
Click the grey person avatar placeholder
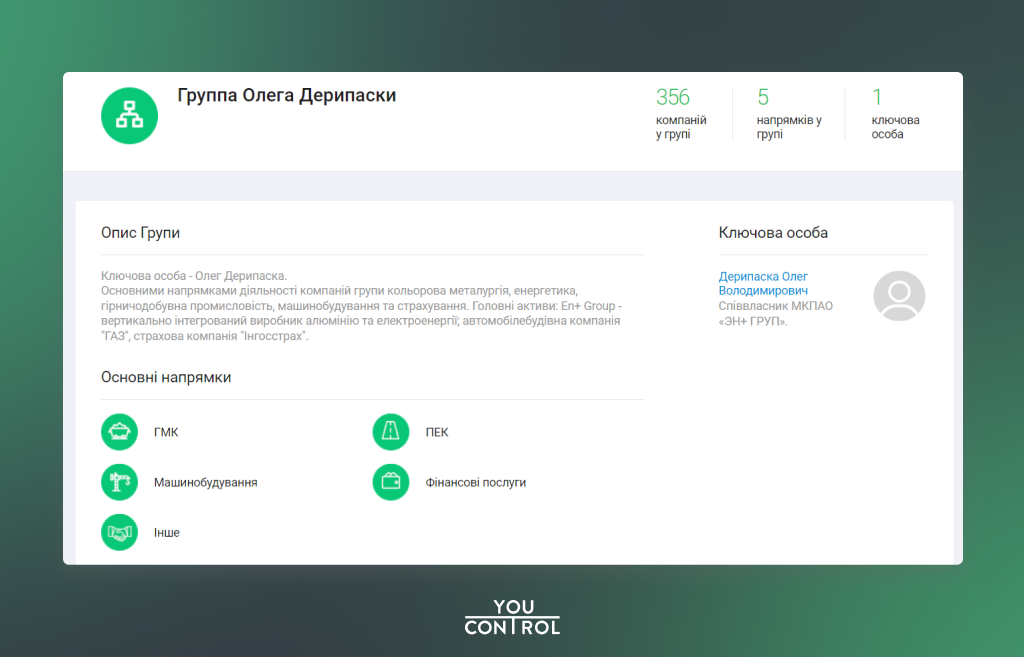(x=899, y=296)
